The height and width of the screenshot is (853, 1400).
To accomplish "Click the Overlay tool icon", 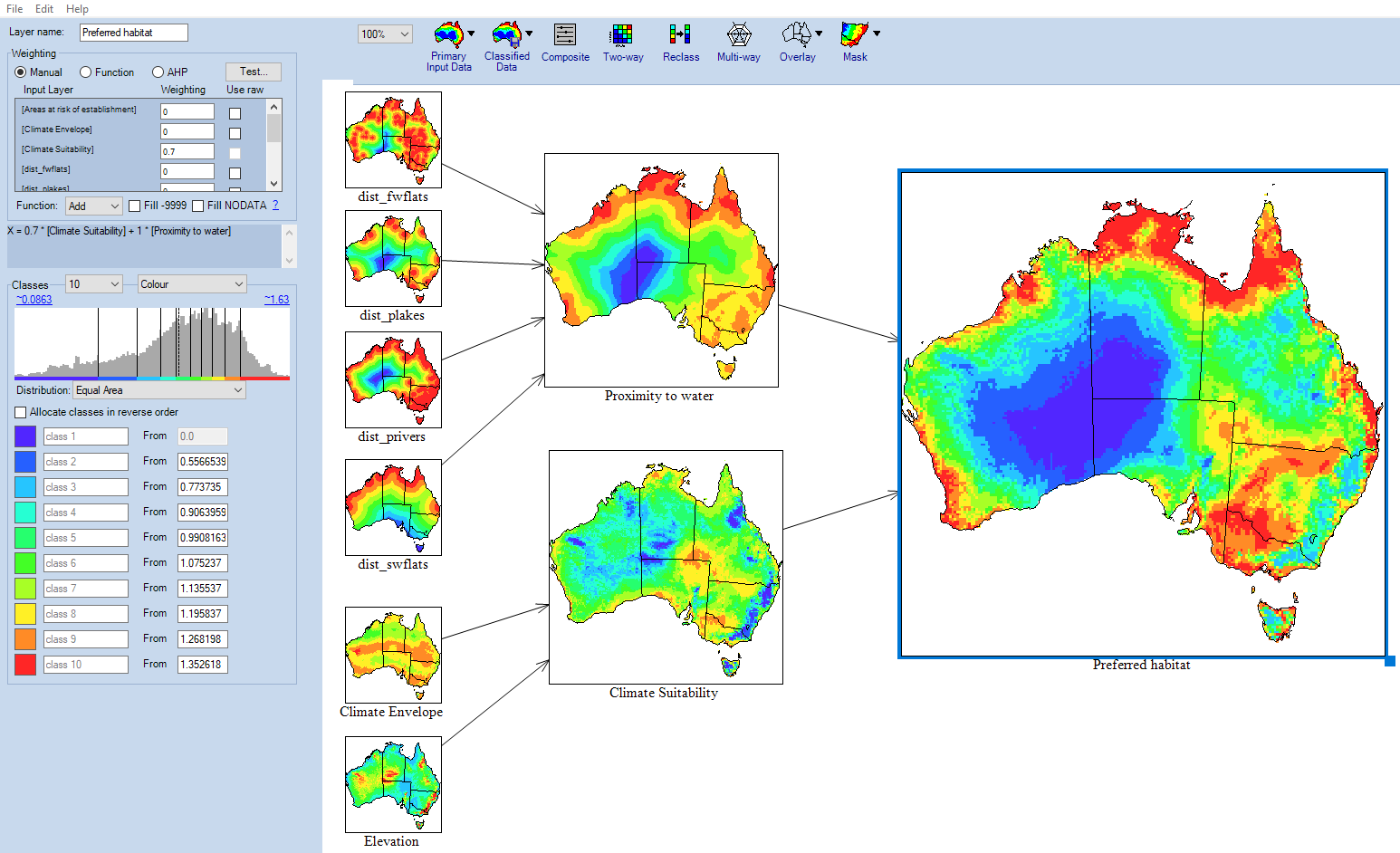I will 796,35.
